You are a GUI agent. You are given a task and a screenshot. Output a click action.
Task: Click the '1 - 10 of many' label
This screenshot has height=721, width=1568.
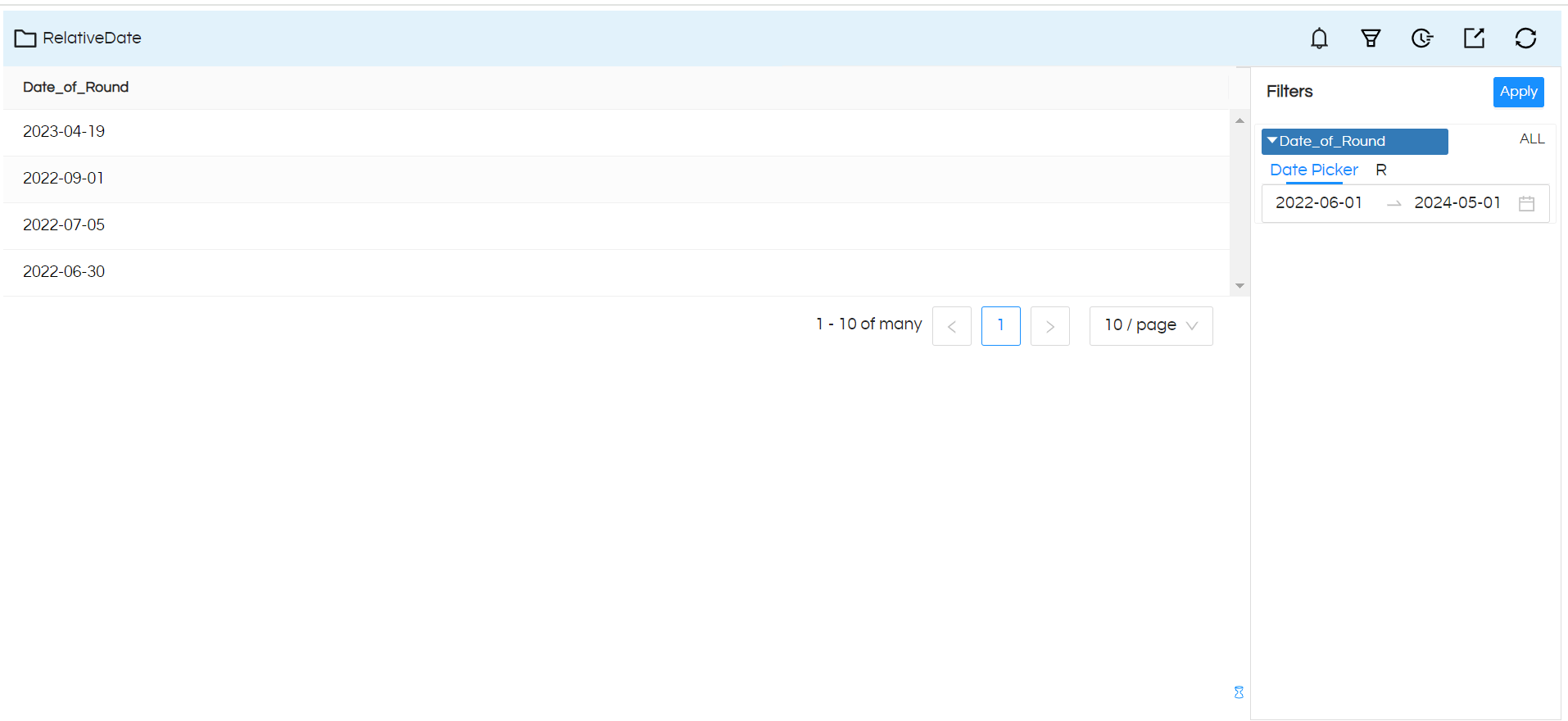pyautogui.click(x=868, y=324)
